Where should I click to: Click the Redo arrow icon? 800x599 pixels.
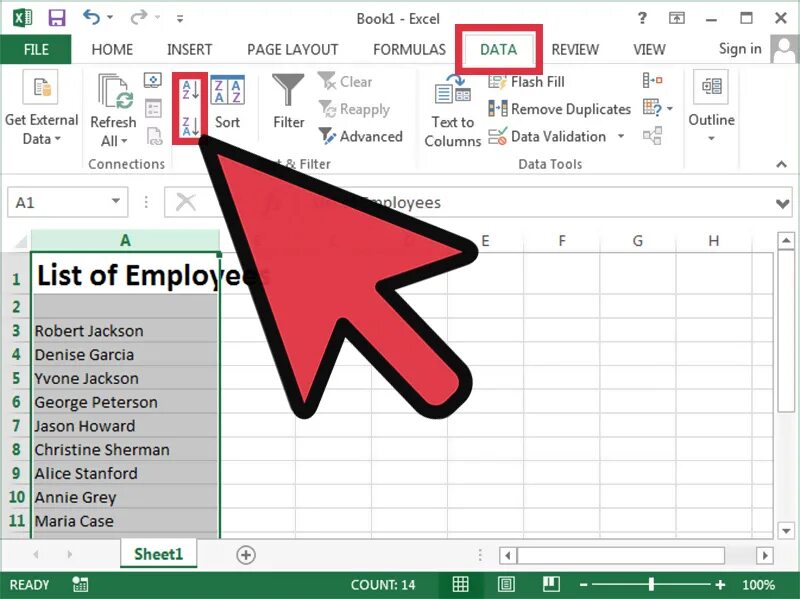click(138, 18)
